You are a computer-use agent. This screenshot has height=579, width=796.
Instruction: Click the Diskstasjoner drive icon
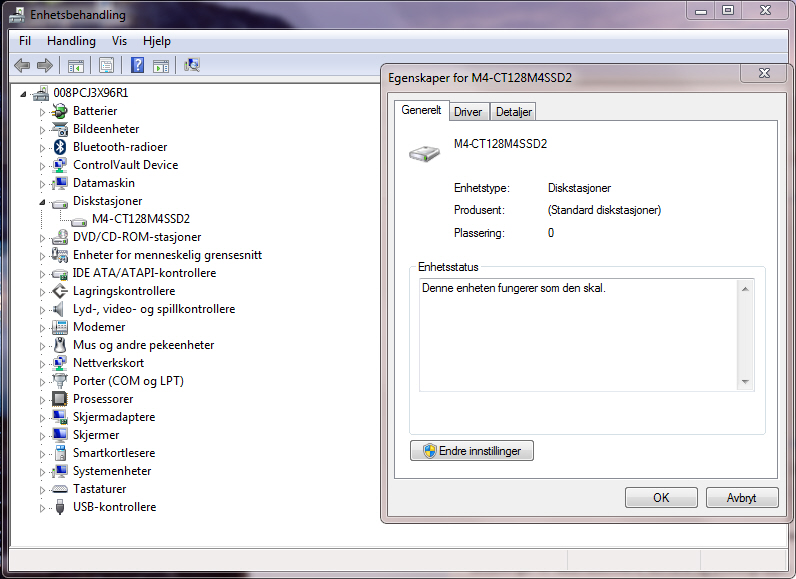click(x=59, y=203)
